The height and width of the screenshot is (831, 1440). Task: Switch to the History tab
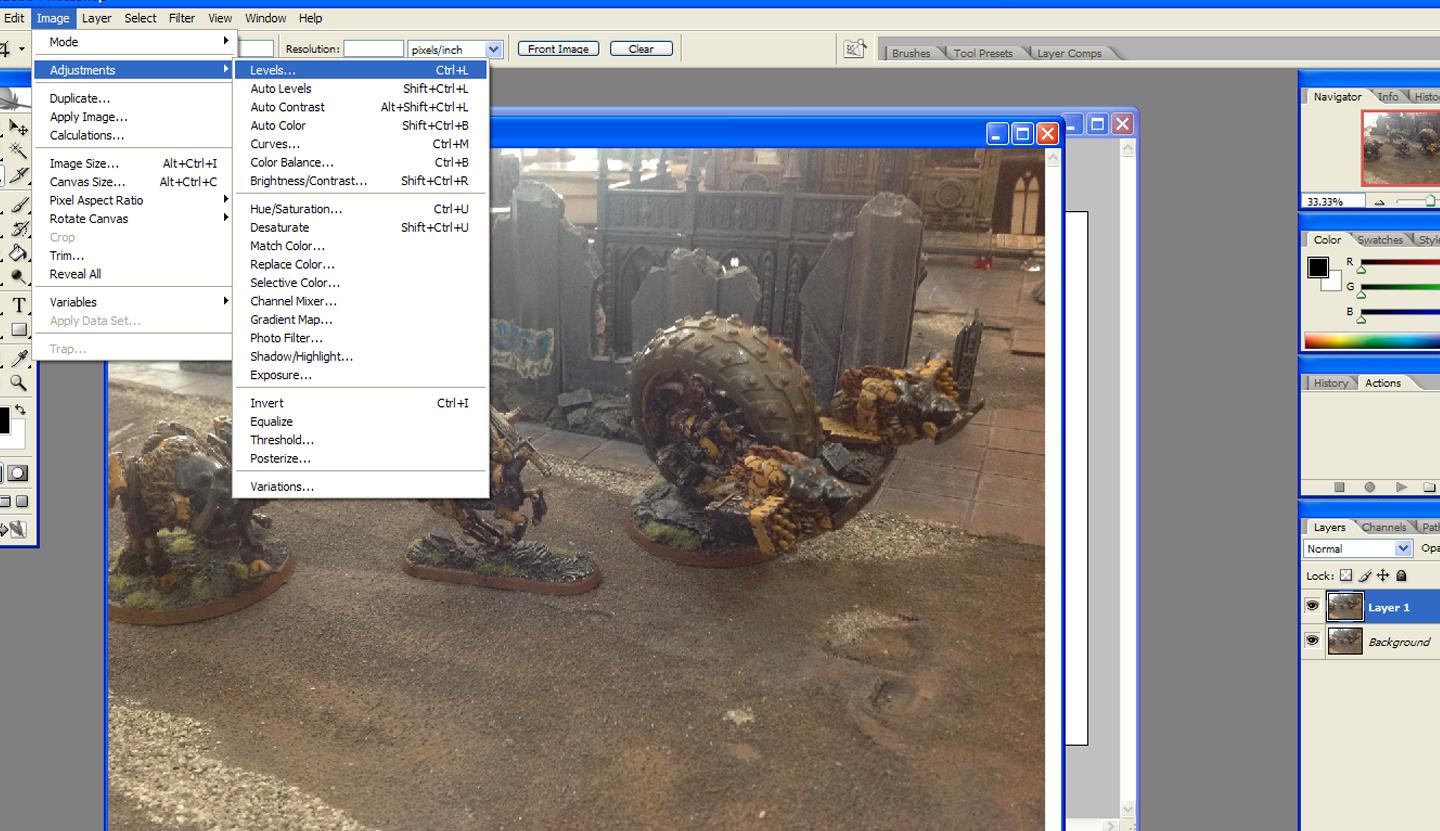click(1330, 383)
